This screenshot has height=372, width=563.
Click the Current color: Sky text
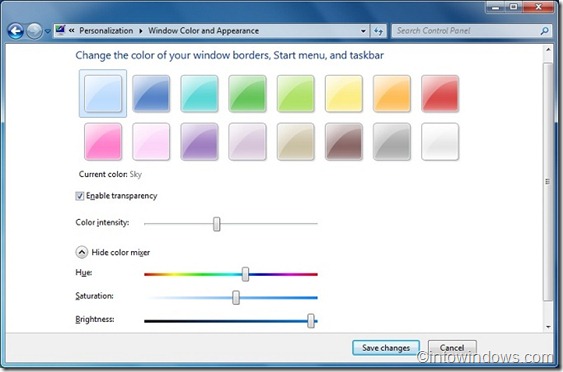[110, 175]
